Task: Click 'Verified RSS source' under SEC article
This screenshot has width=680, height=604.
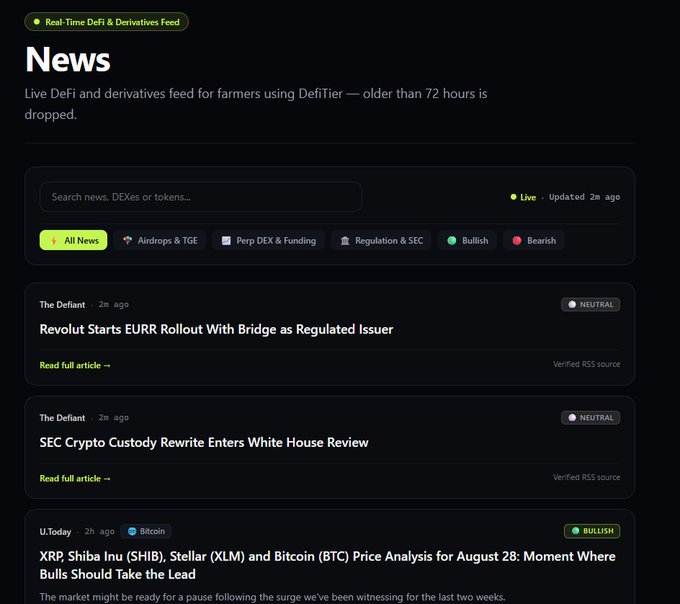Action: [x=586, y=477]
